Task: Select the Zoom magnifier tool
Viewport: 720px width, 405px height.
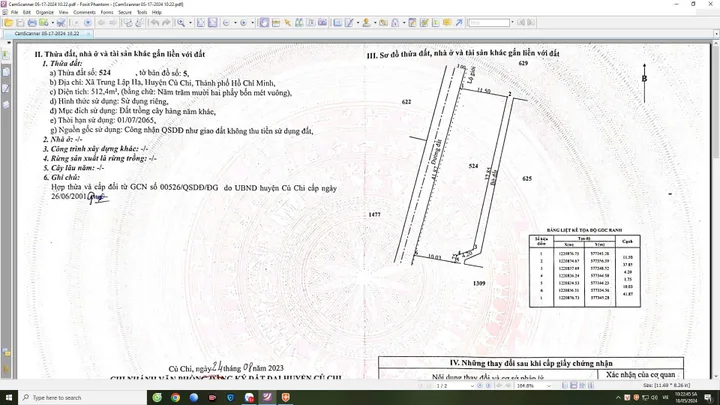Action: [x=181, y=22]
